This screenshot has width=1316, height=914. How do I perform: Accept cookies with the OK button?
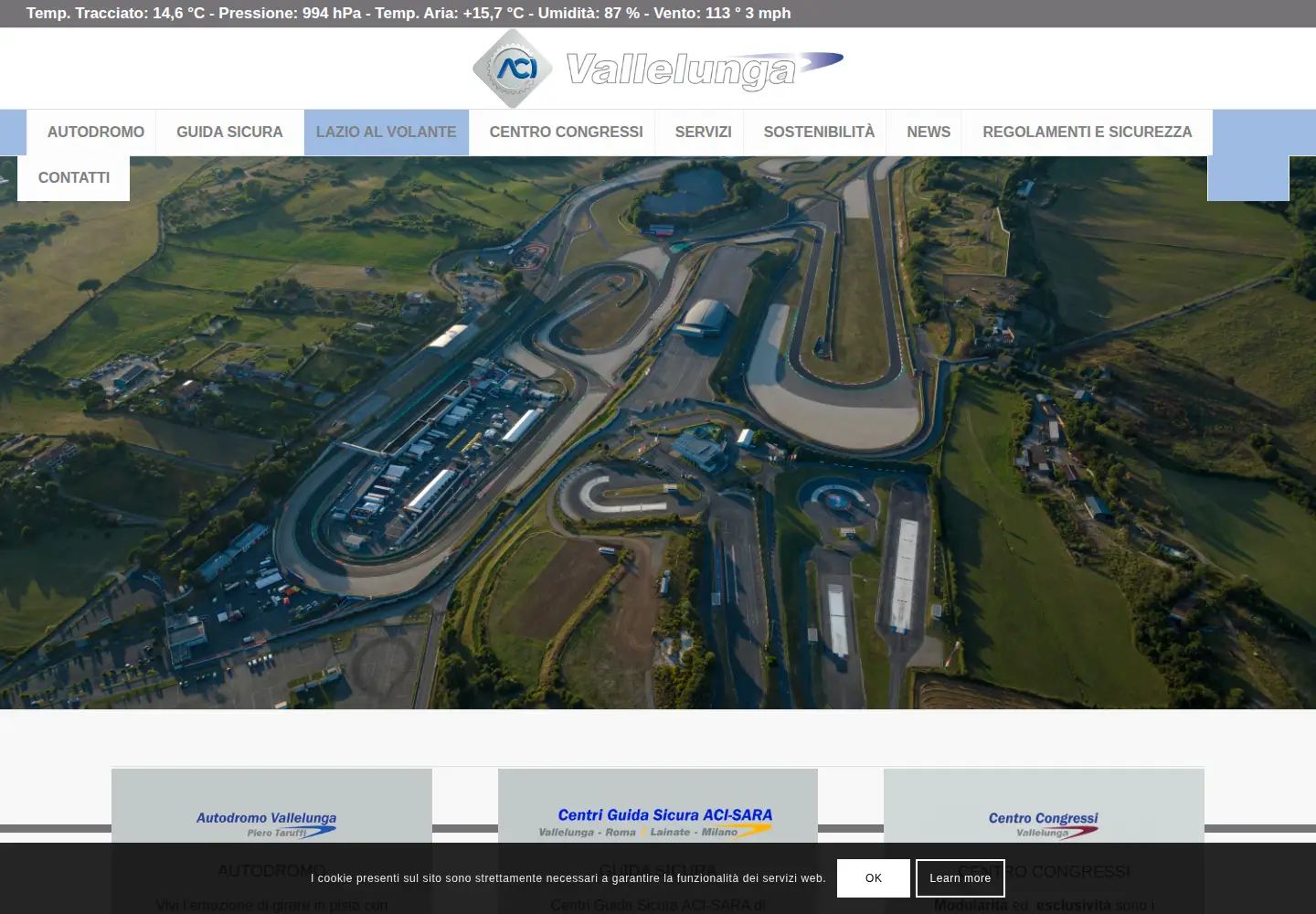coord(874,878)
